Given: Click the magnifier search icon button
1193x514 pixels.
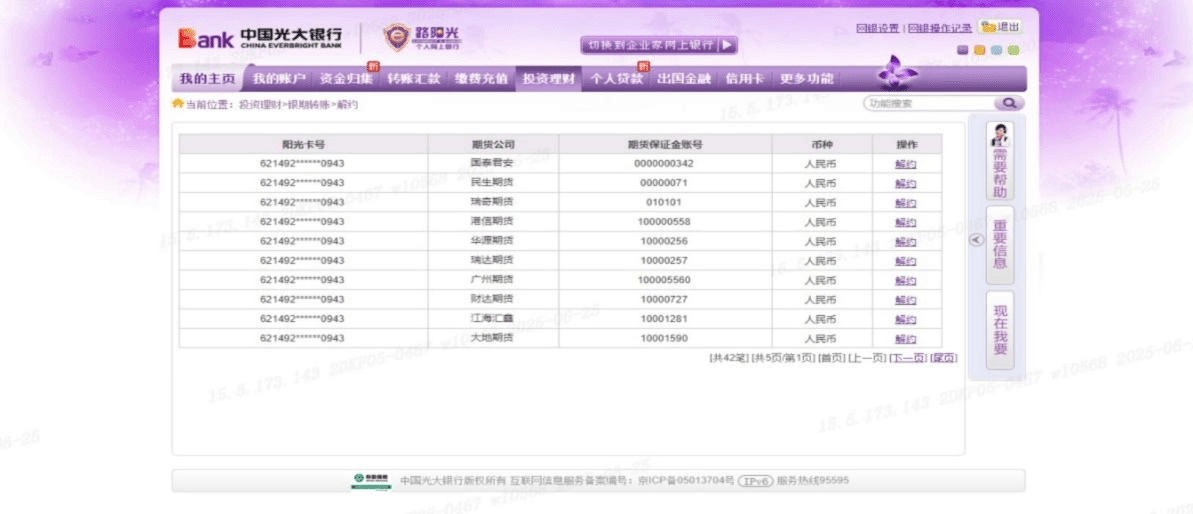Looking at the screenshot, I should (x=1009, y=103).
